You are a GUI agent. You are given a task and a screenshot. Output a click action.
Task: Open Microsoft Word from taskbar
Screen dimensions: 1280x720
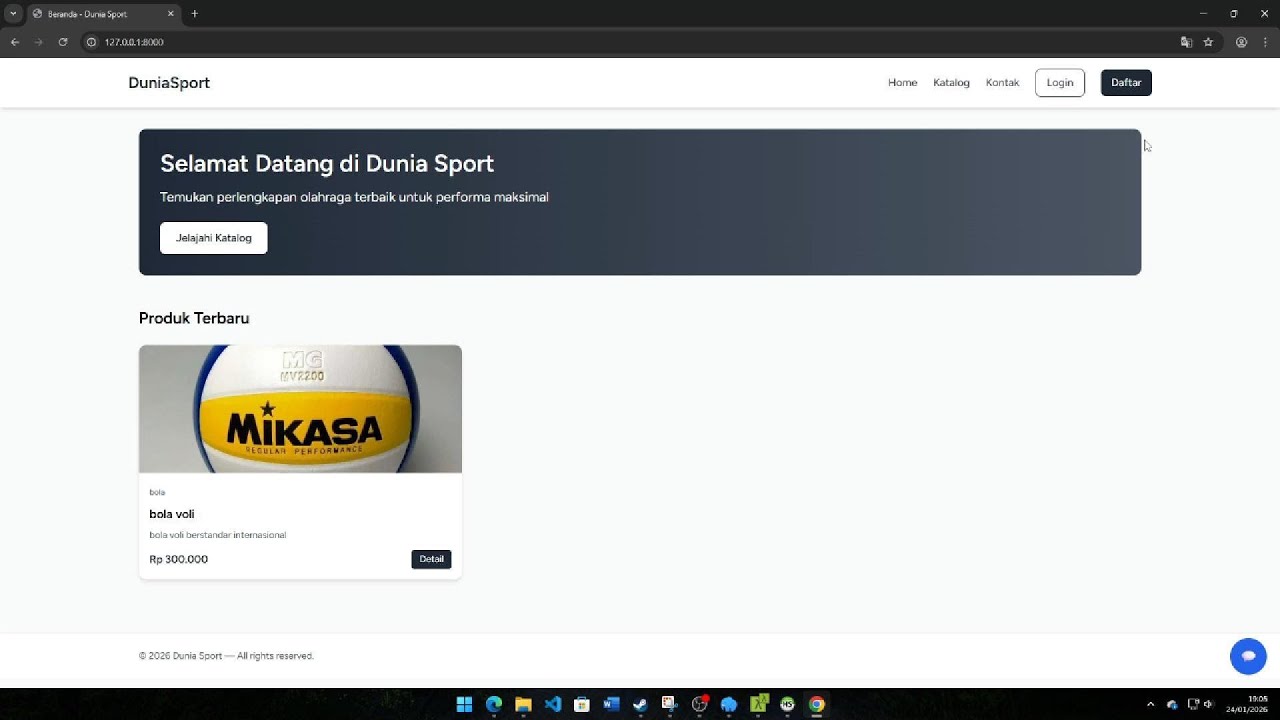[611, 704]
